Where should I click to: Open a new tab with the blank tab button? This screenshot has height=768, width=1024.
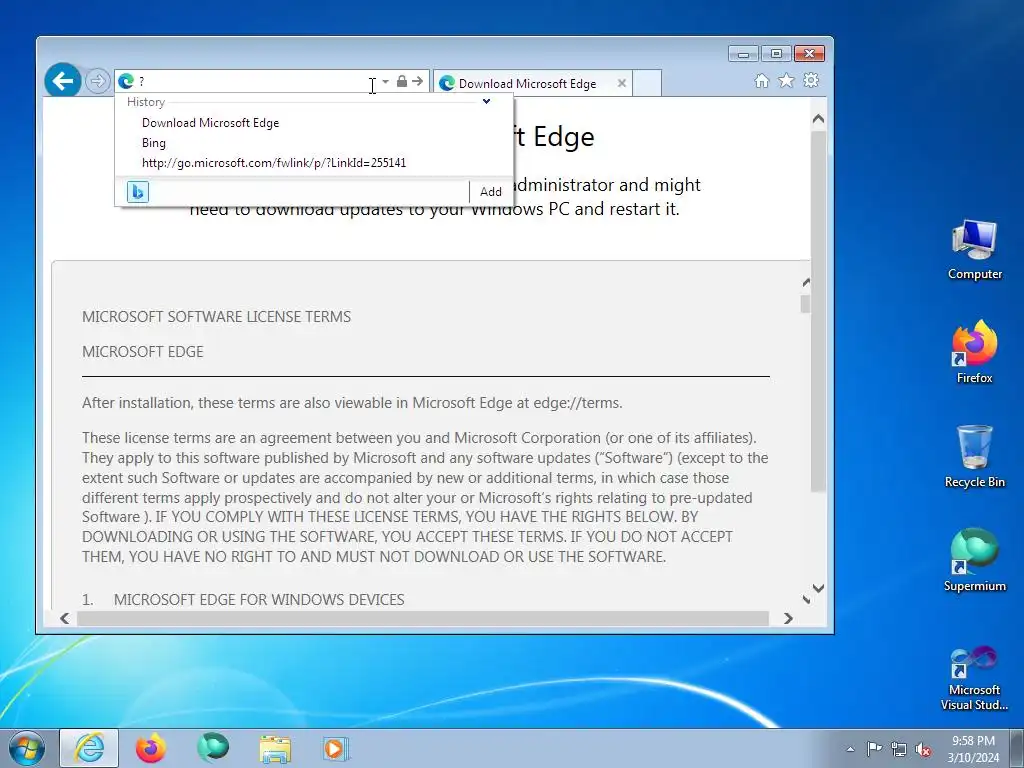coord(647,84)
